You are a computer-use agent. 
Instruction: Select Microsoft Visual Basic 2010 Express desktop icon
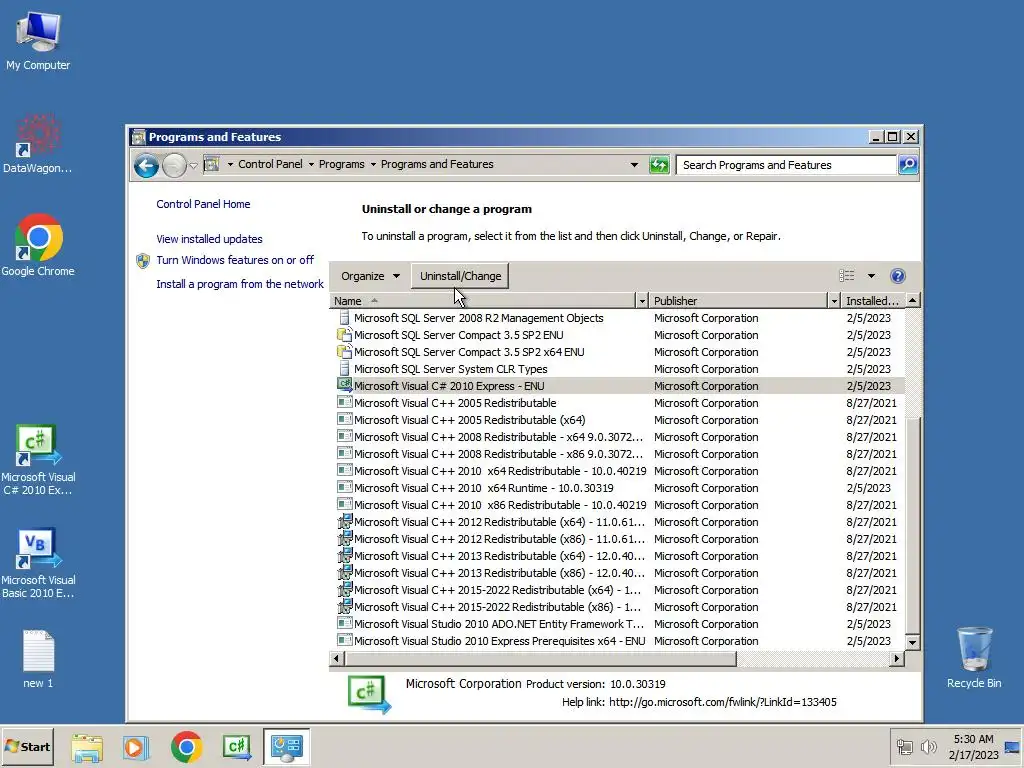click(38, 562)
